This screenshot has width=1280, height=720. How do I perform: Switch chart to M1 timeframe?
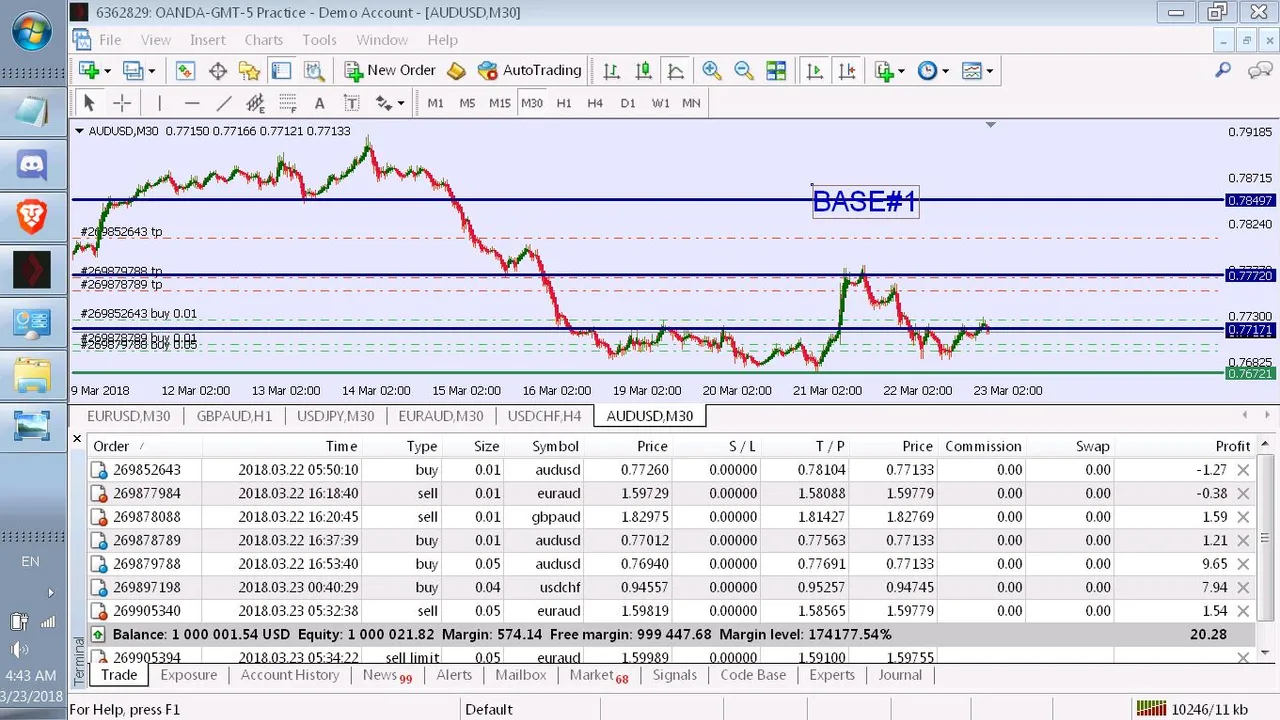(436, 102)
